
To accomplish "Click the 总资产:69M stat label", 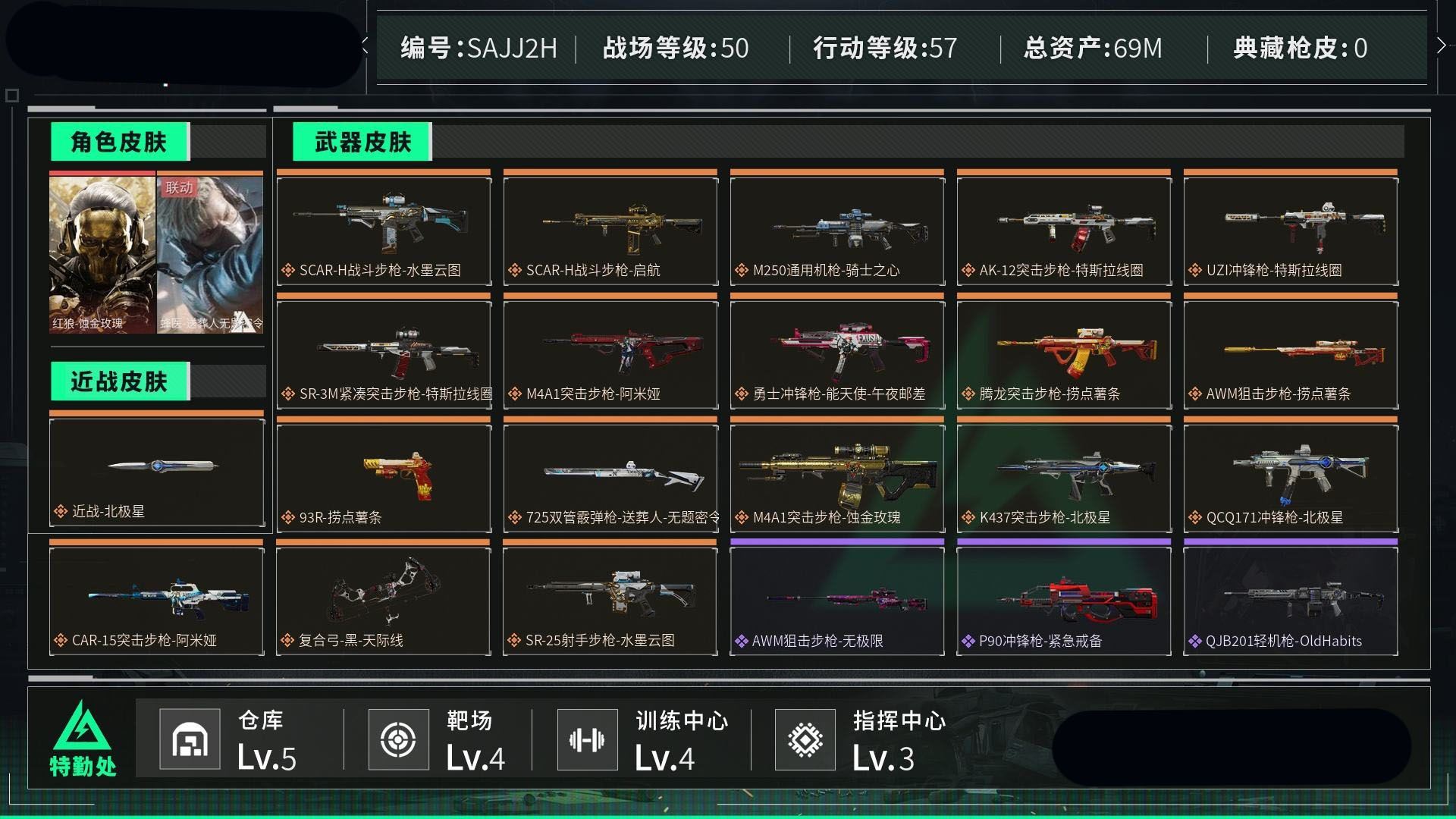I will click(1093, 48).
